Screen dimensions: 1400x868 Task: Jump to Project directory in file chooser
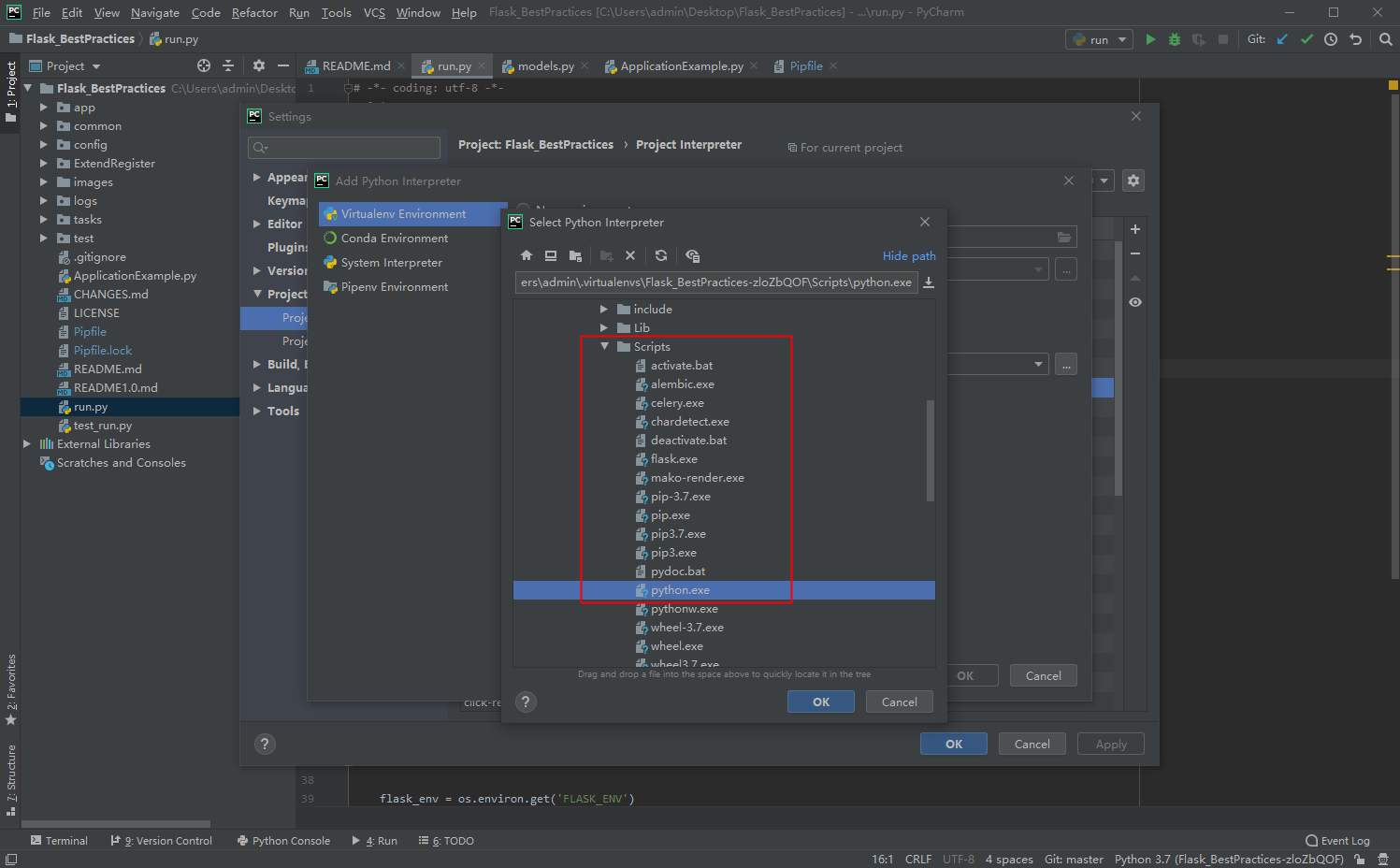tap(575, 255)
